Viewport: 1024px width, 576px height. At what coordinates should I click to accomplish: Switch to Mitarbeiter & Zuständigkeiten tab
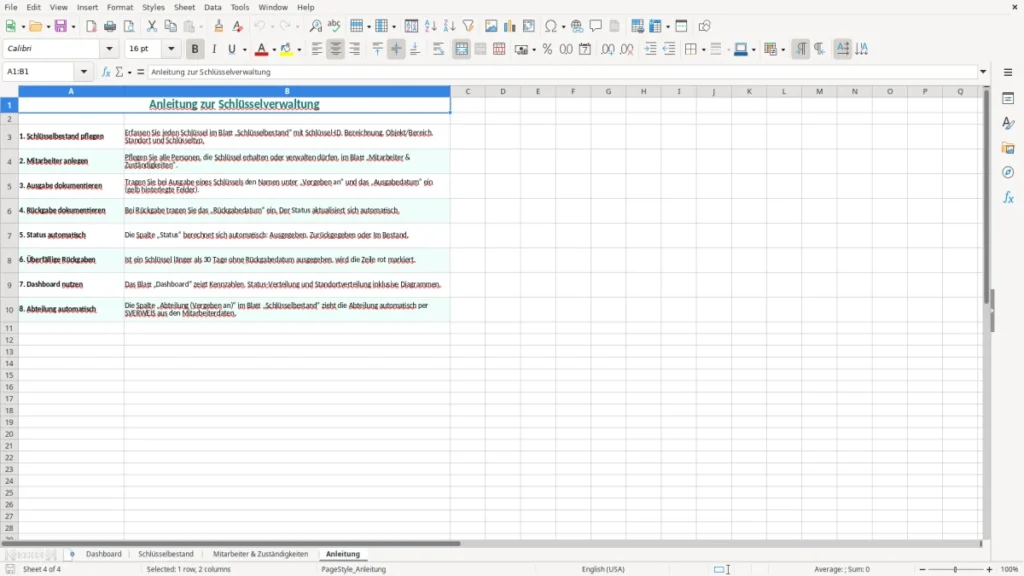coord(261,554)
